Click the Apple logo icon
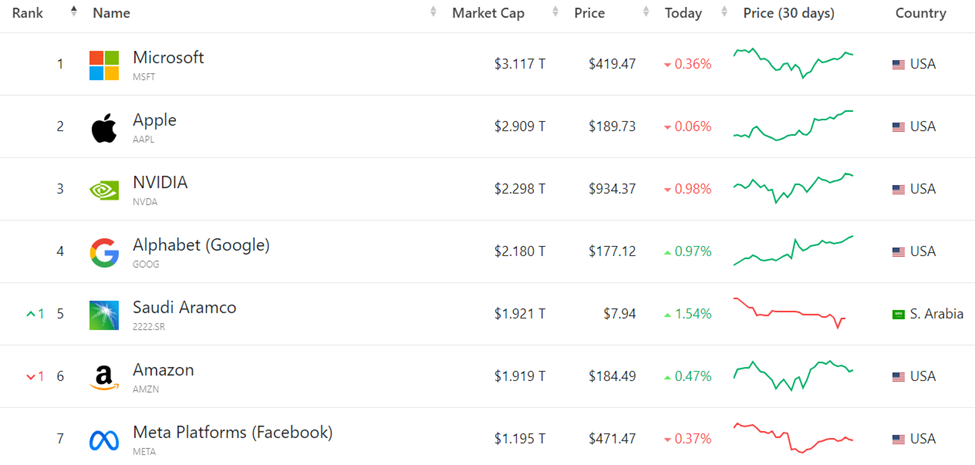 (x=104, y=128)
